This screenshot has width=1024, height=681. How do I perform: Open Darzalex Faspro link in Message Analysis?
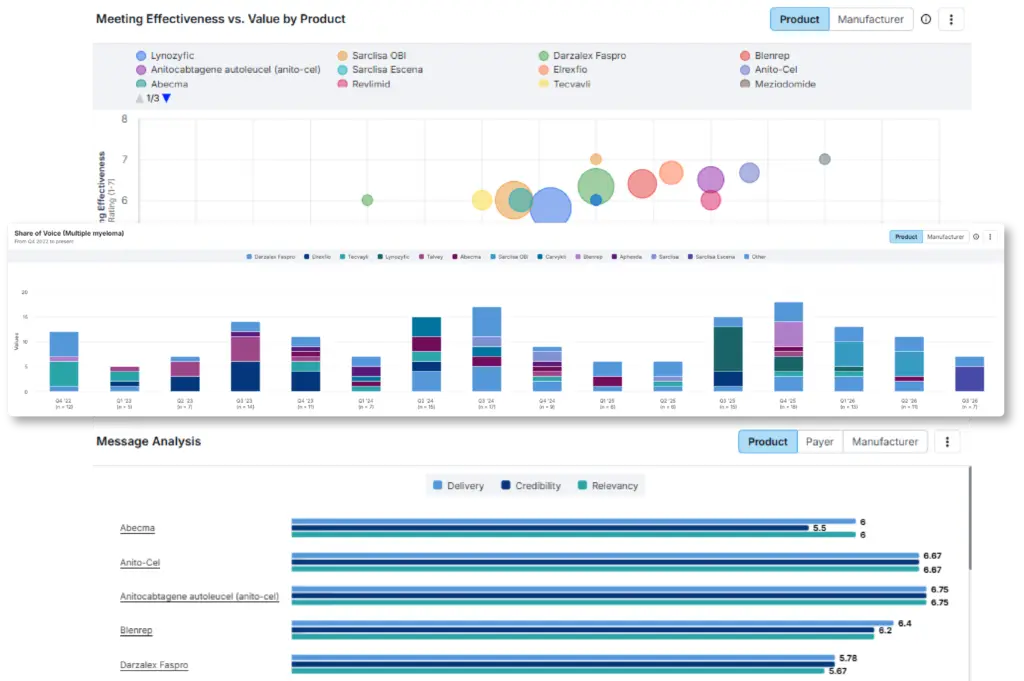click(153, 665)
